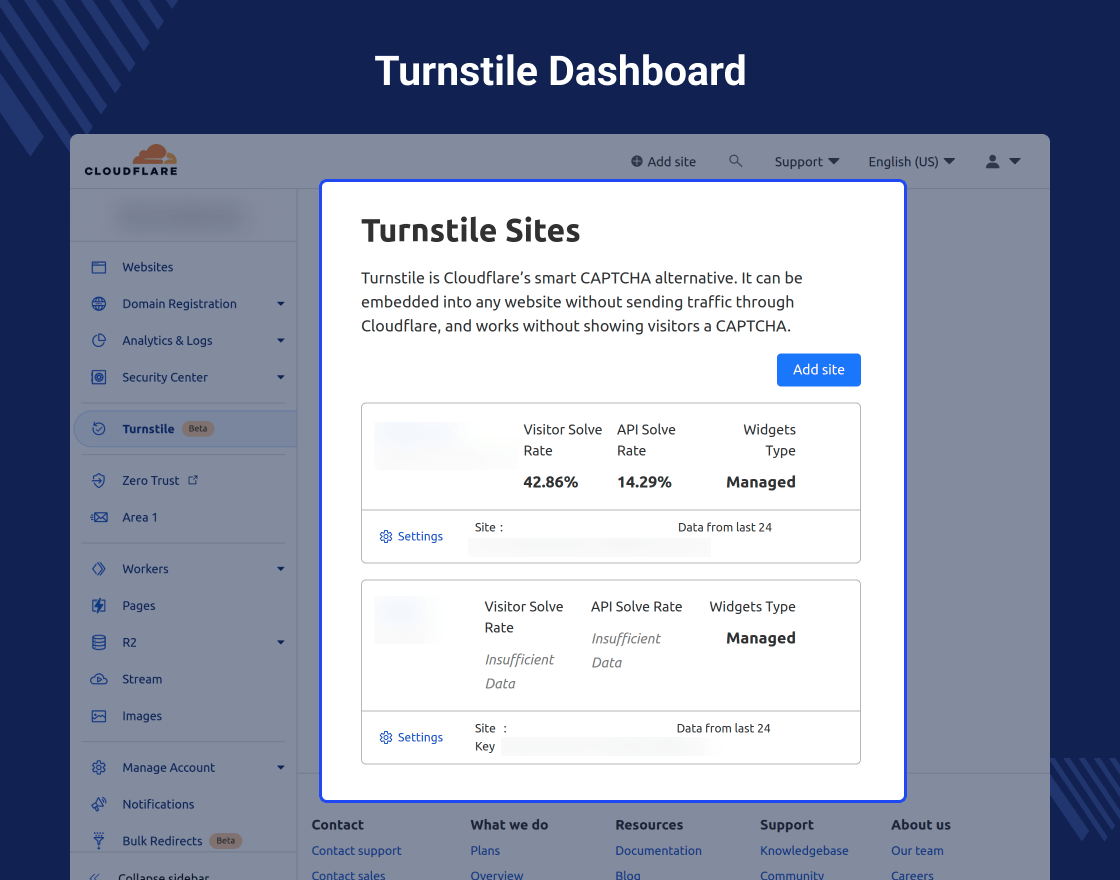Open Stream in the sidebar
1120x880 pixels.
141,679
